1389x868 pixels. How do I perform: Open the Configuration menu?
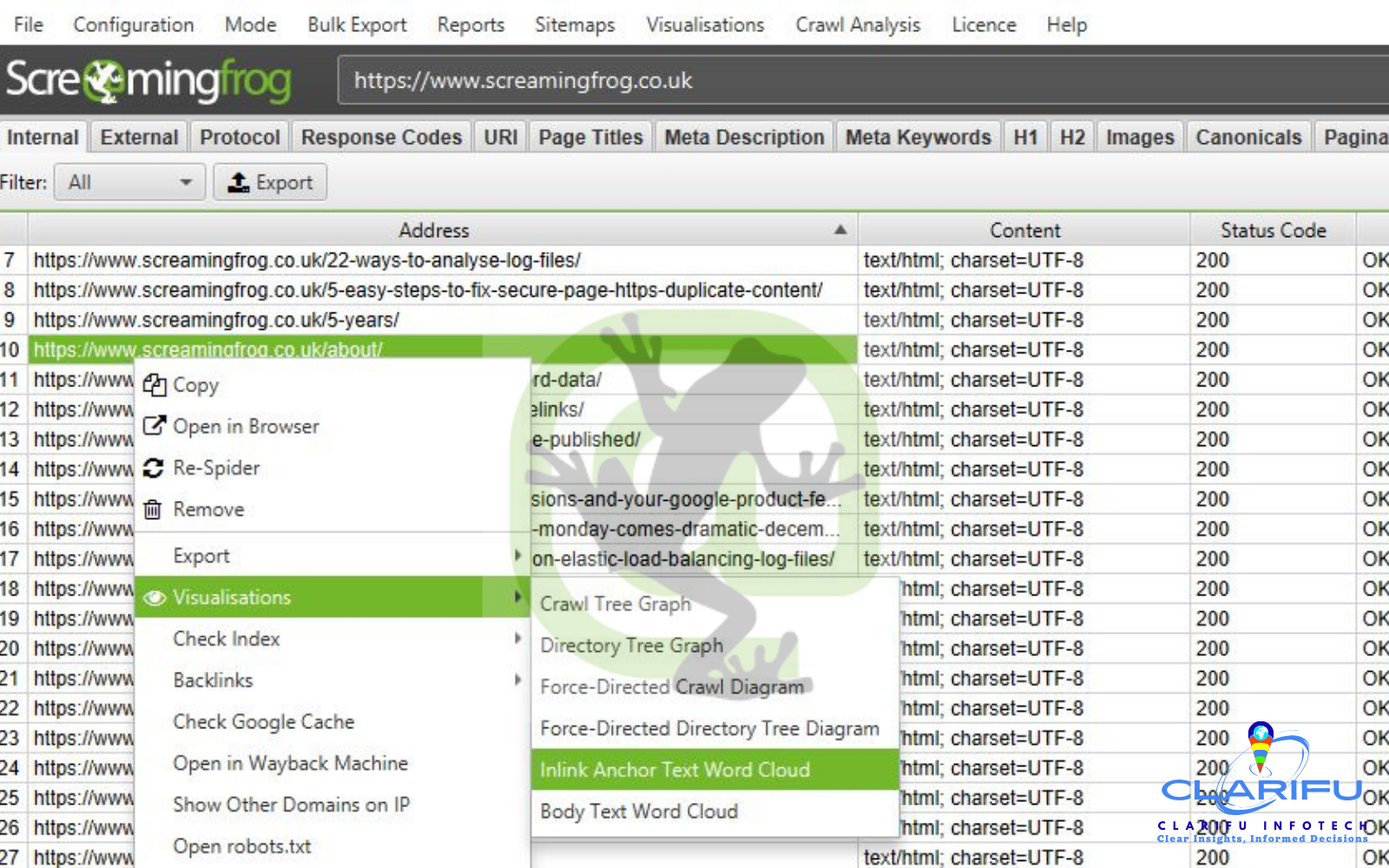(x=134, y=24)
